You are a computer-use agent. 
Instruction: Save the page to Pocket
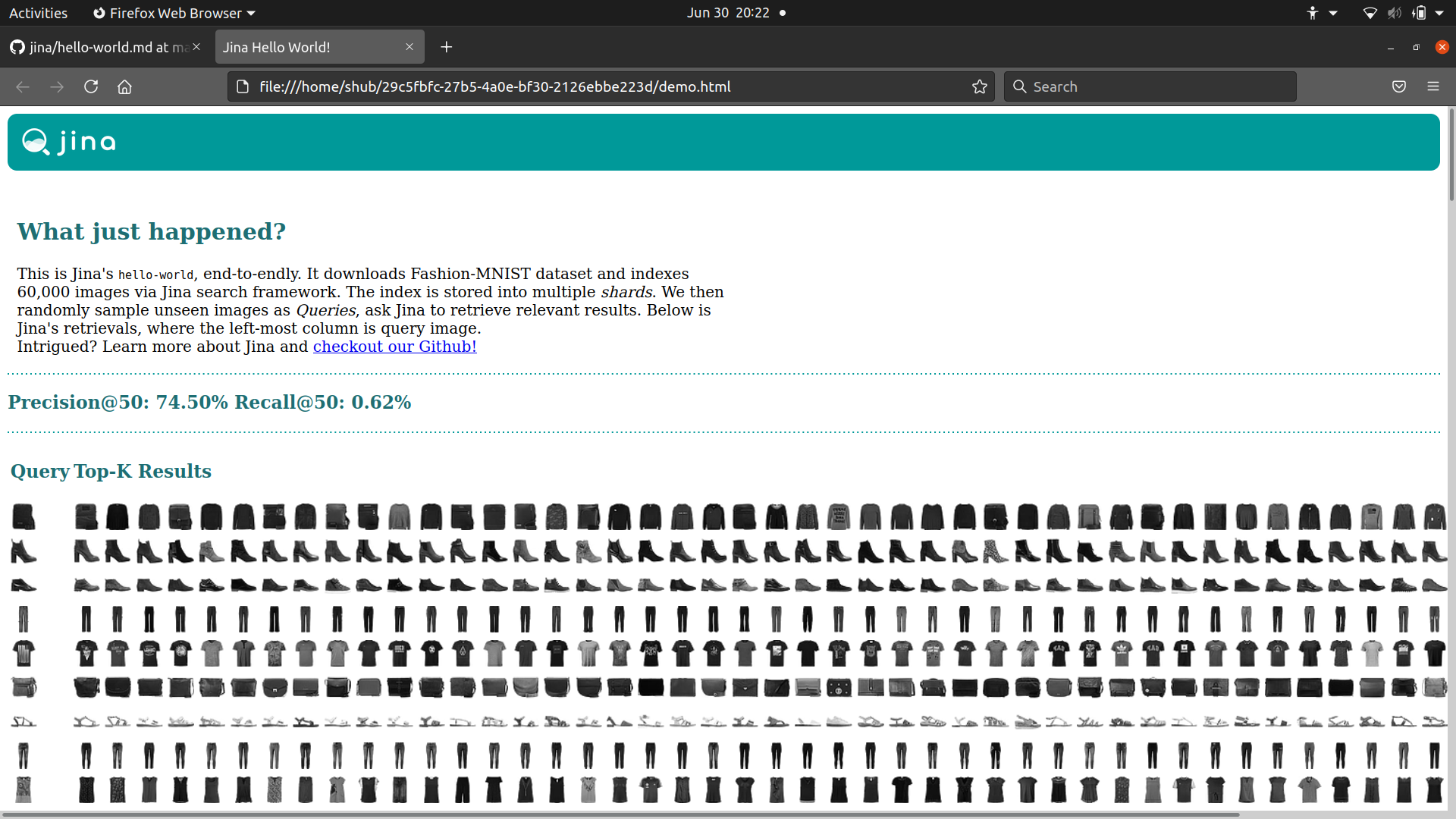click(1398, 86)
